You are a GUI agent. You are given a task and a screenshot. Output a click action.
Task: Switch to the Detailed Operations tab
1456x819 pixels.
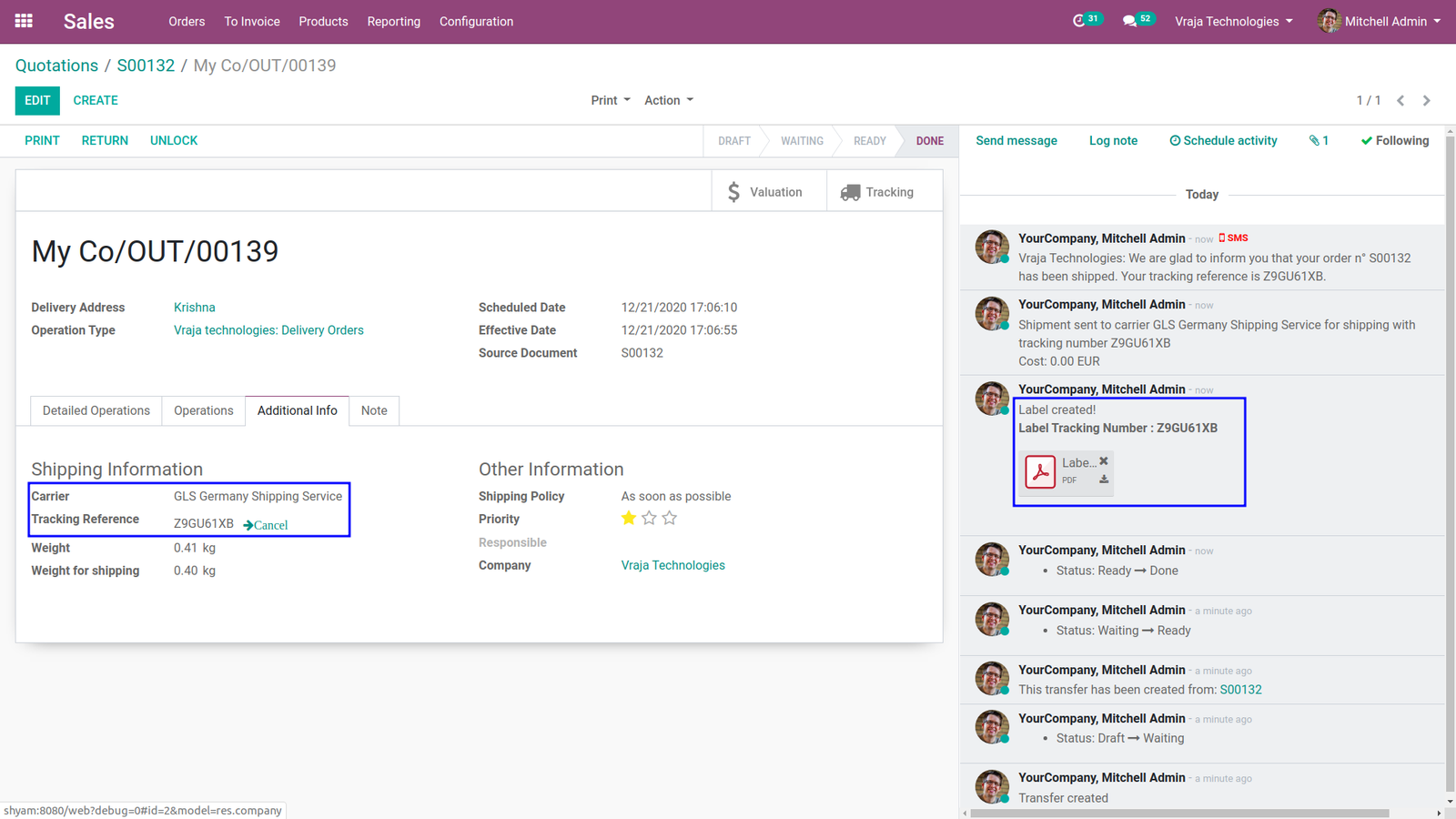(96, 410)
